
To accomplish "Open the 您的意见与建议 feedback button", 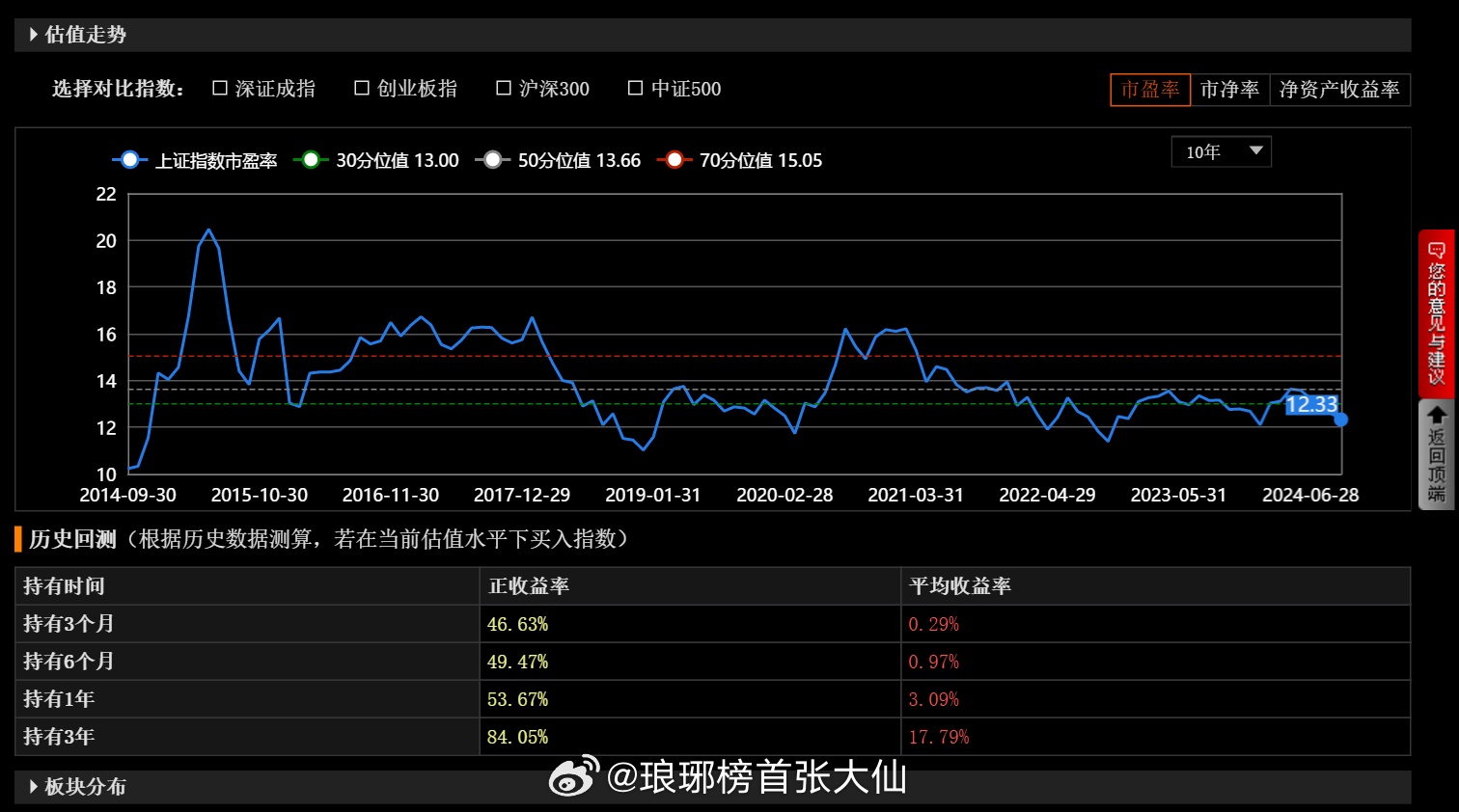I will click(1437, 313).
